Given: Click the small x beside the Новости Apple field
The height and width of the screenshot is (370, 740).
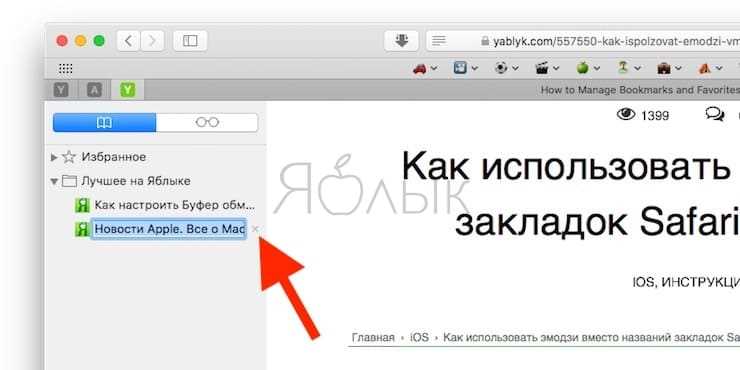Looking at the screenshot, I should 255,229.
